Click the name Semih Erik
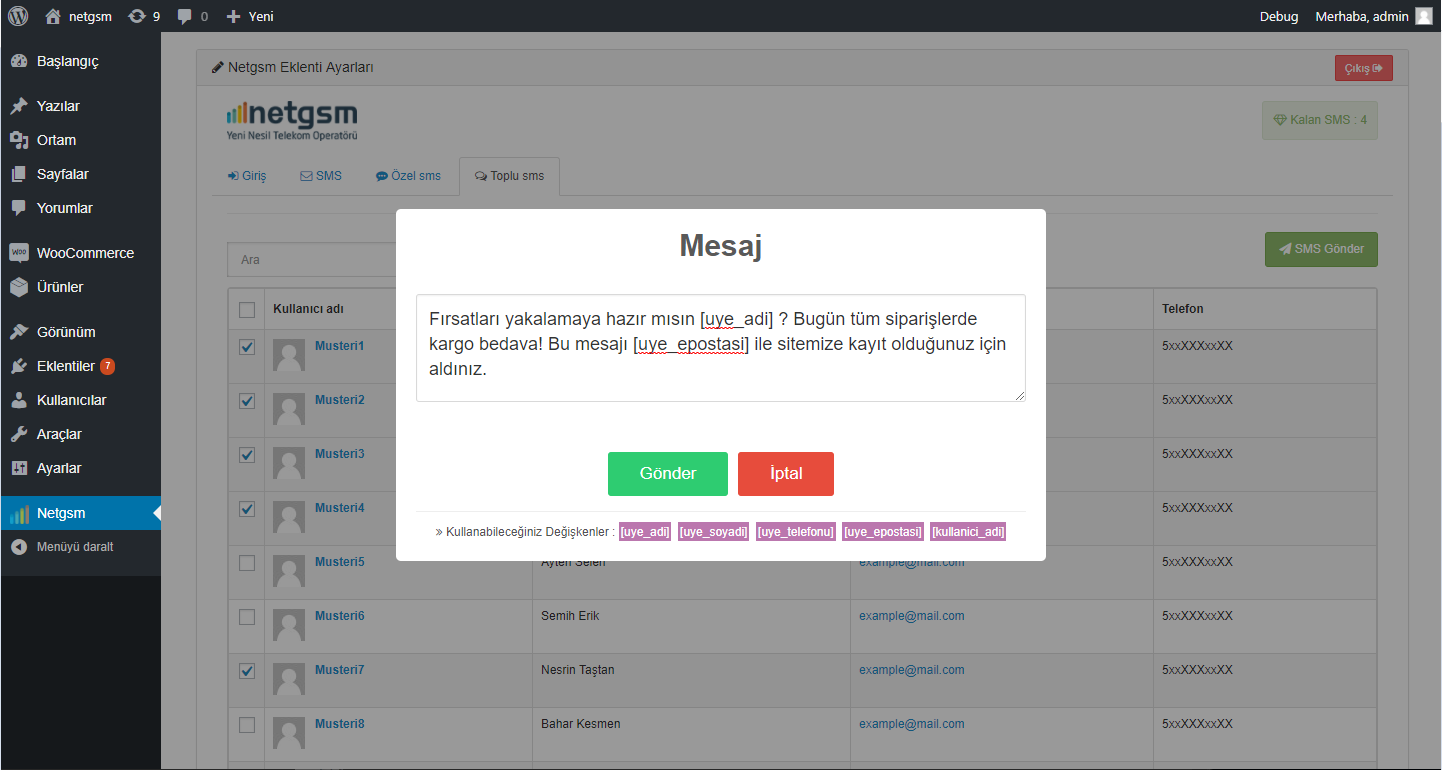 (570, 616)
